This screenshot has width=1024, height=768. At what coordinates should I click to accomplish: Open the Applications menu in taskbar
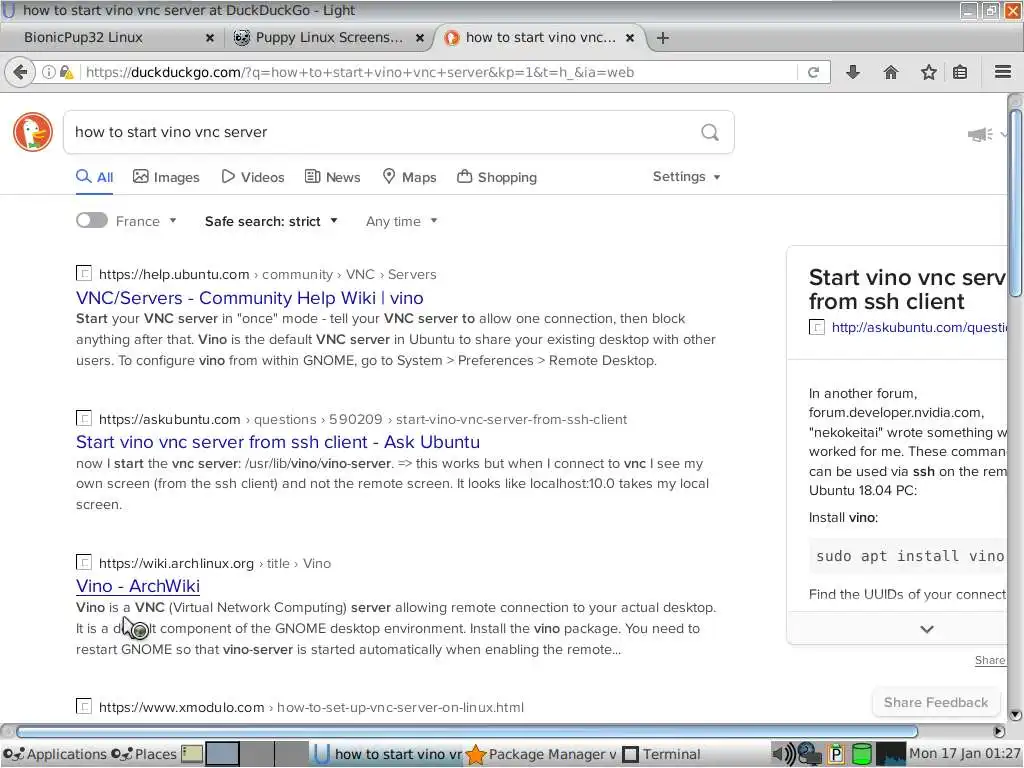pyautogui.click(x=54, y=754)
